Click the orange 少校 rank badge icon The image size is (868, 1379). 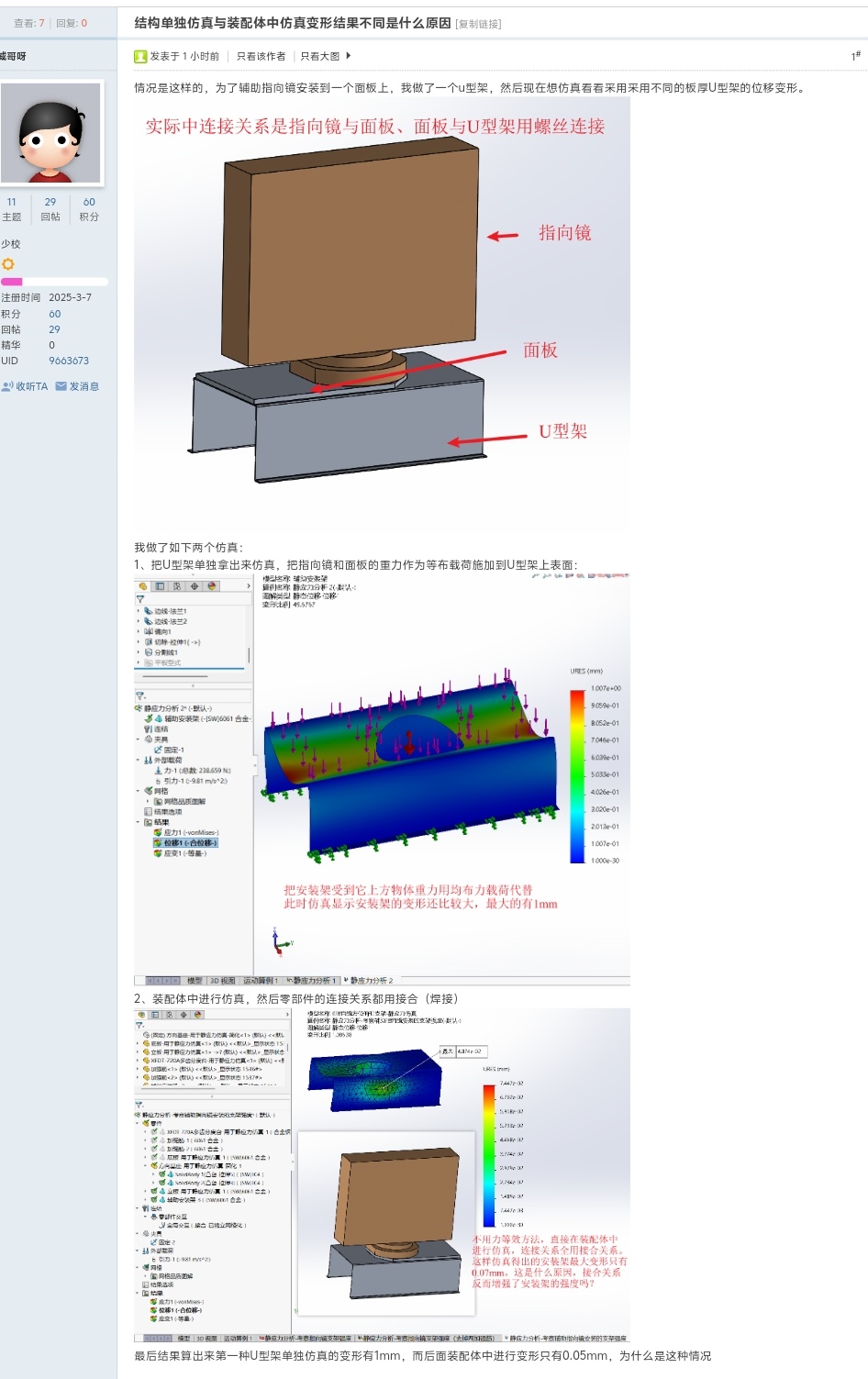(8, 263)
